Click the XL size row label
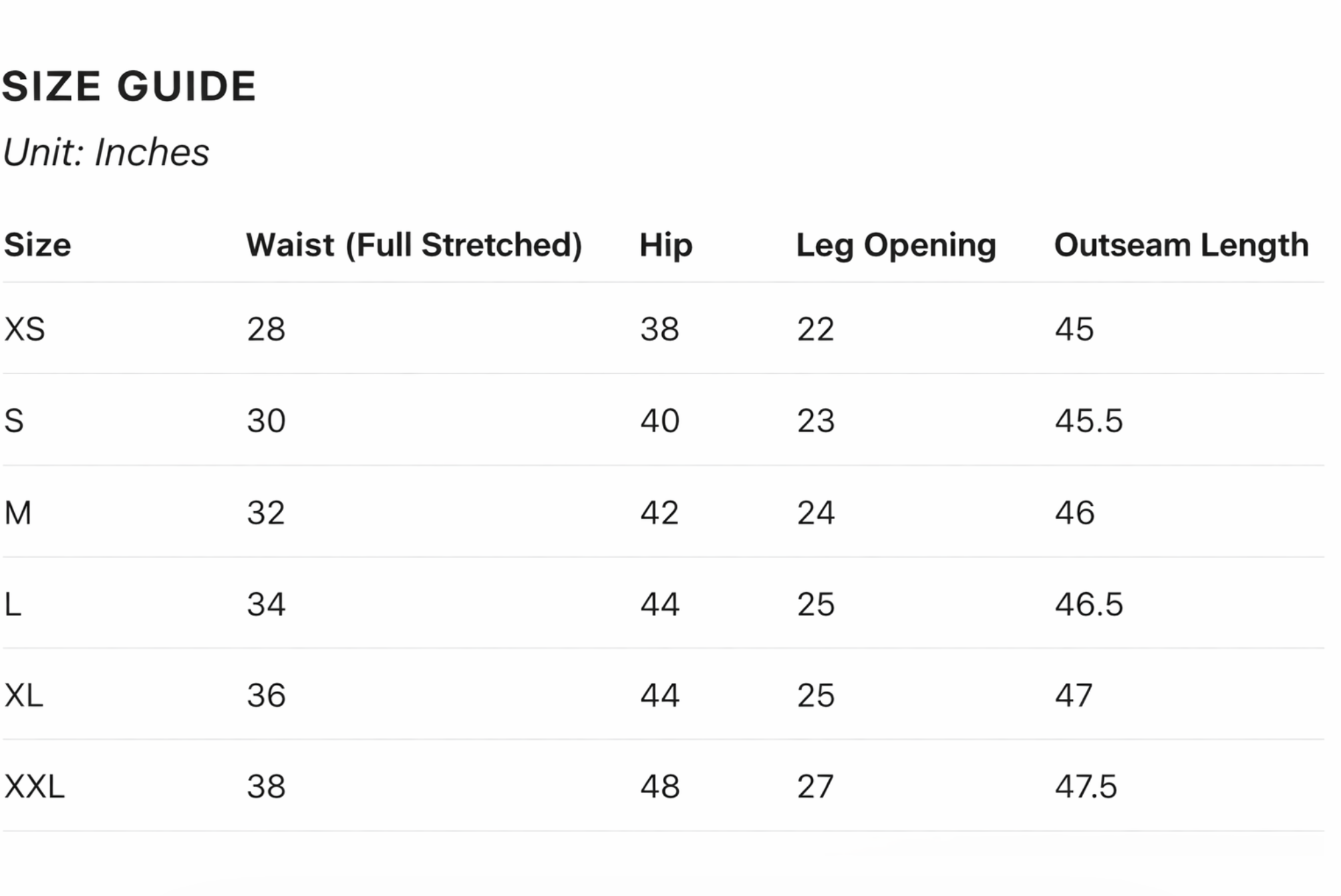1341x896 pixels. point(24,696)
